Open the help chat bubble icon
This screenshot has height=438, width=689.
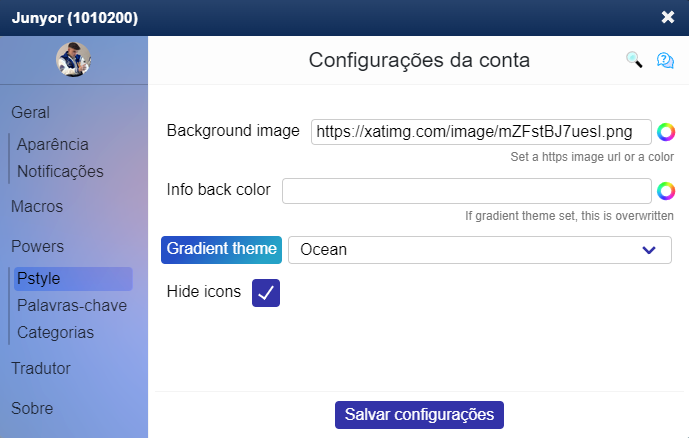665,60
